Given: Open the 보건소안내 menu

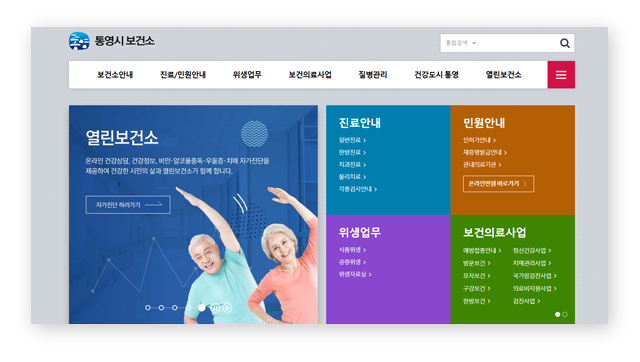Looking at the screenshot, I should pyautogui.click(x=115, y=75).
